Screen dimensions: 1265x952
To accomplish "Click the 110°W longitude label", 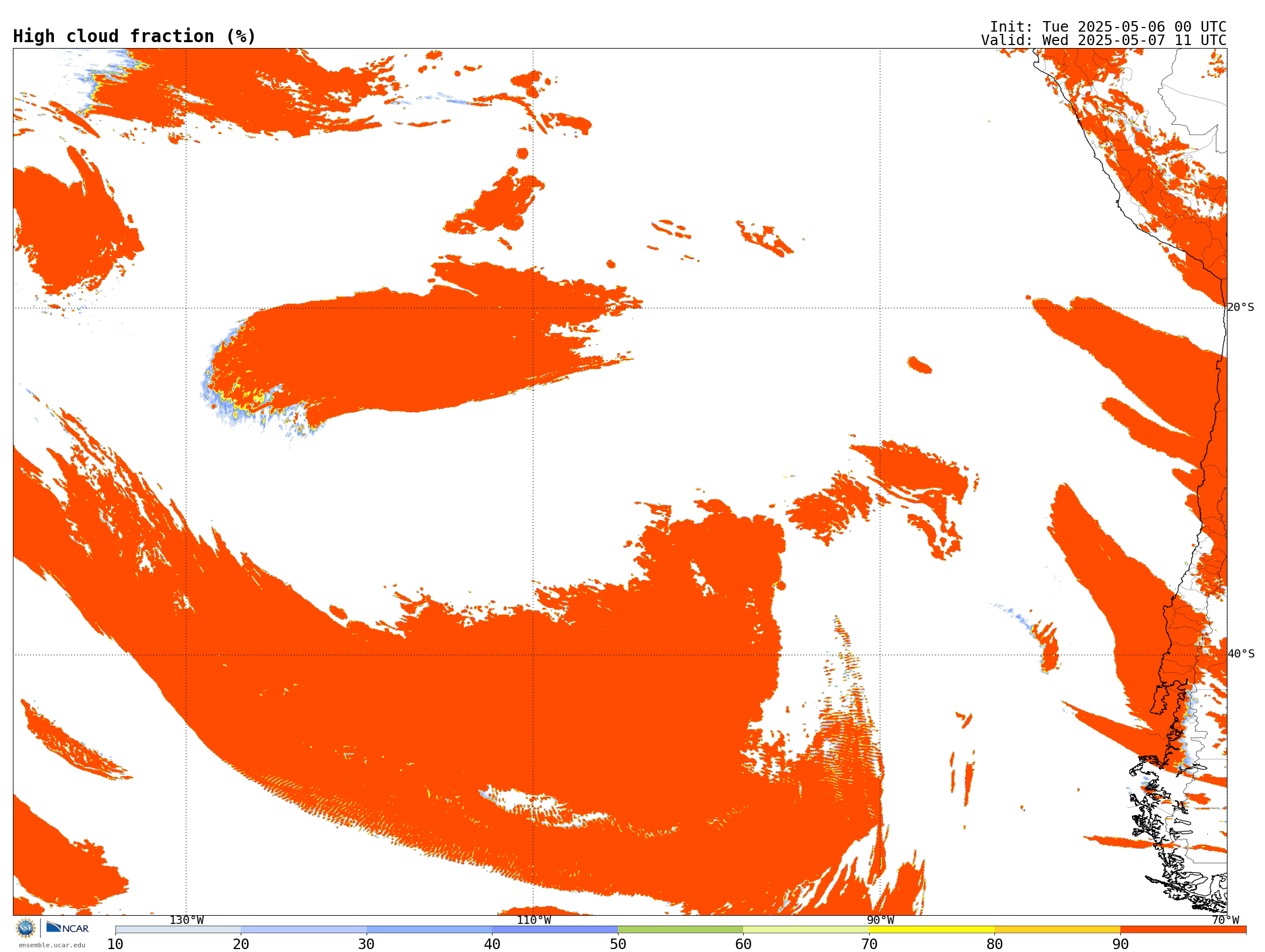I will (534, 920).
